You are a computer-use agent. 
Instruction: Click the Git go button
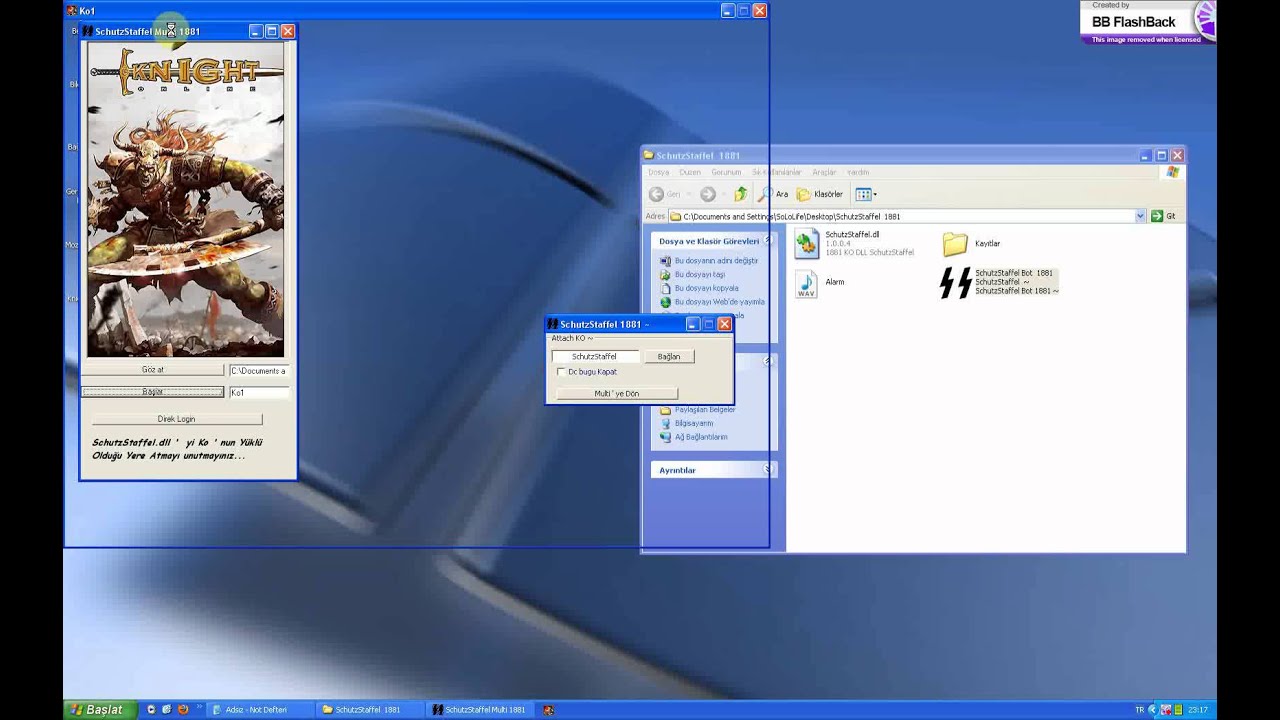(x=1163, y=216)
